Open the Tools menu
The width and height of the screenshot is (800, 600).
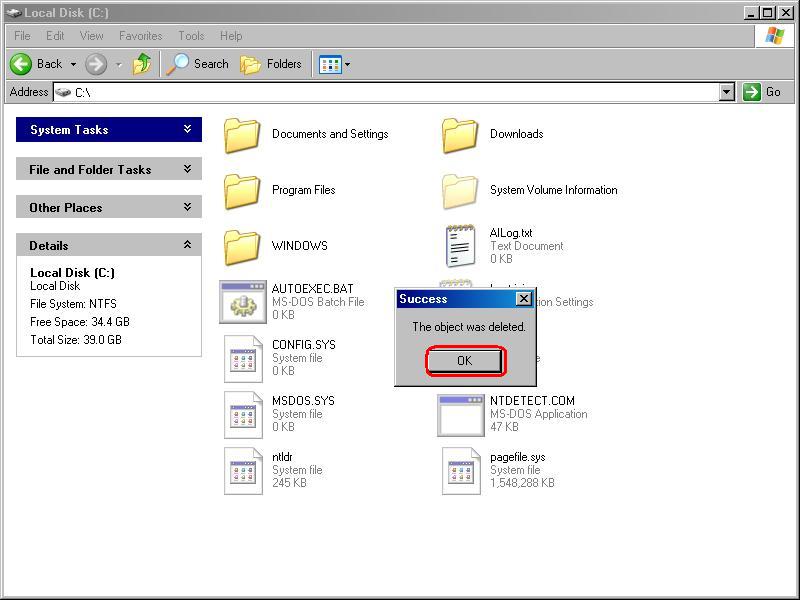(191, 36)
